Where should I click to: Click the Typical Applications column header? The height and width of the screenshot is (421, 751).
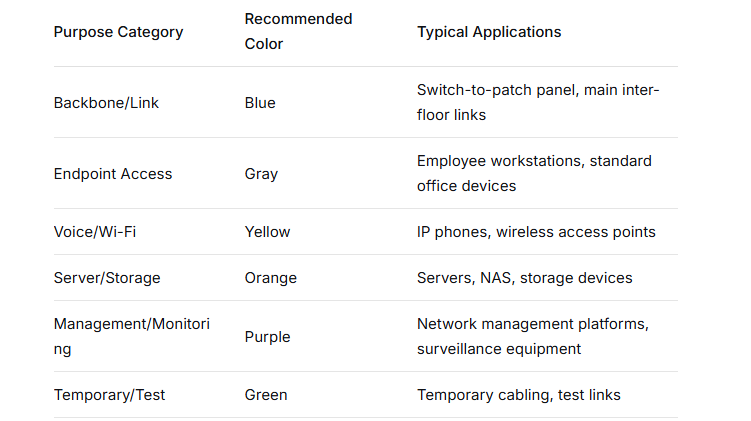point(489,32)
